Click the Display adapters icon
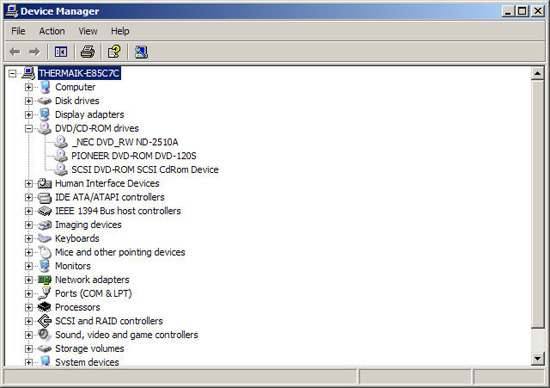550x388 pixels. 45,114
